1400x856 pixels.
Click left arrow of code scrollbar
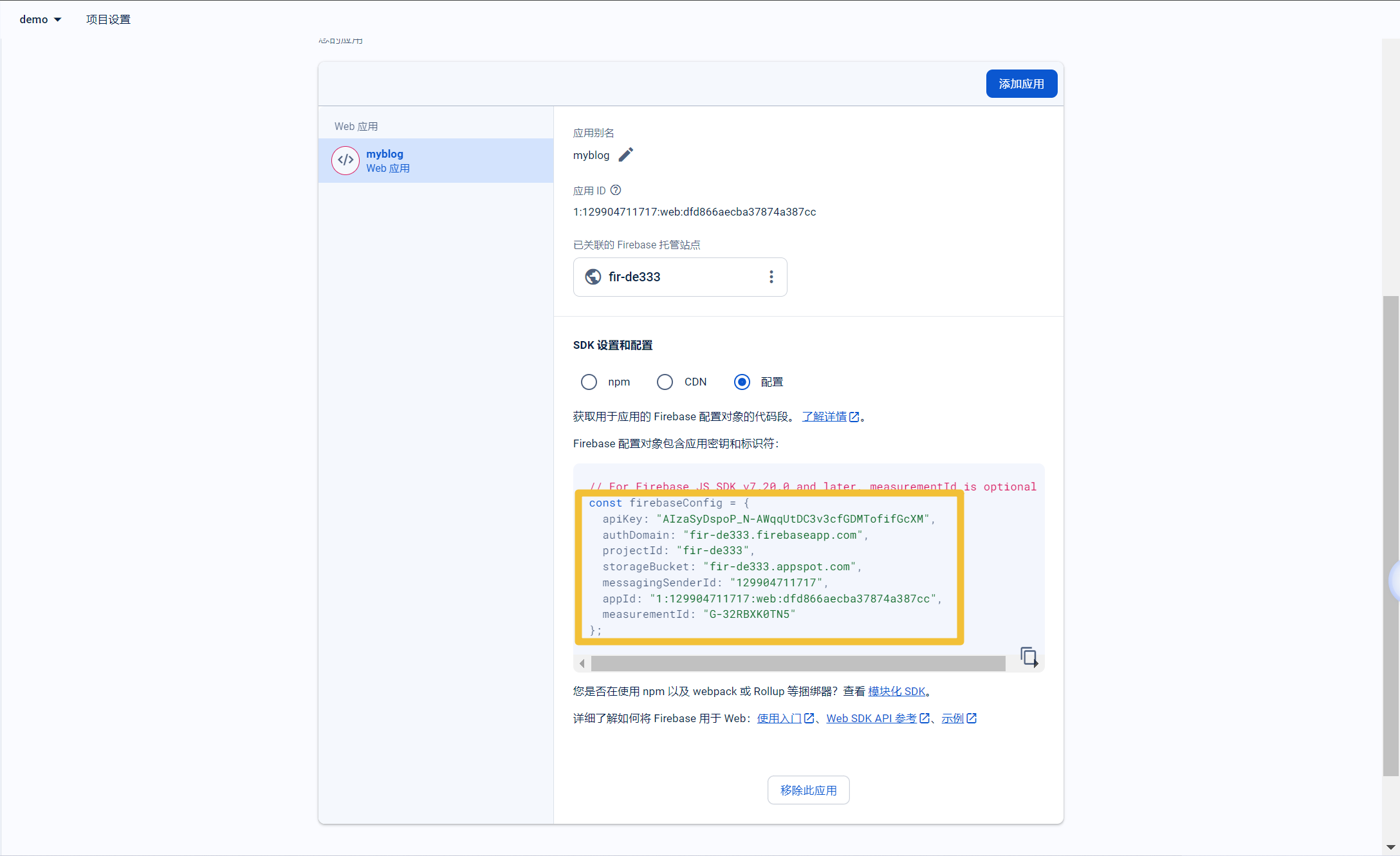click(x=582, y=664)
